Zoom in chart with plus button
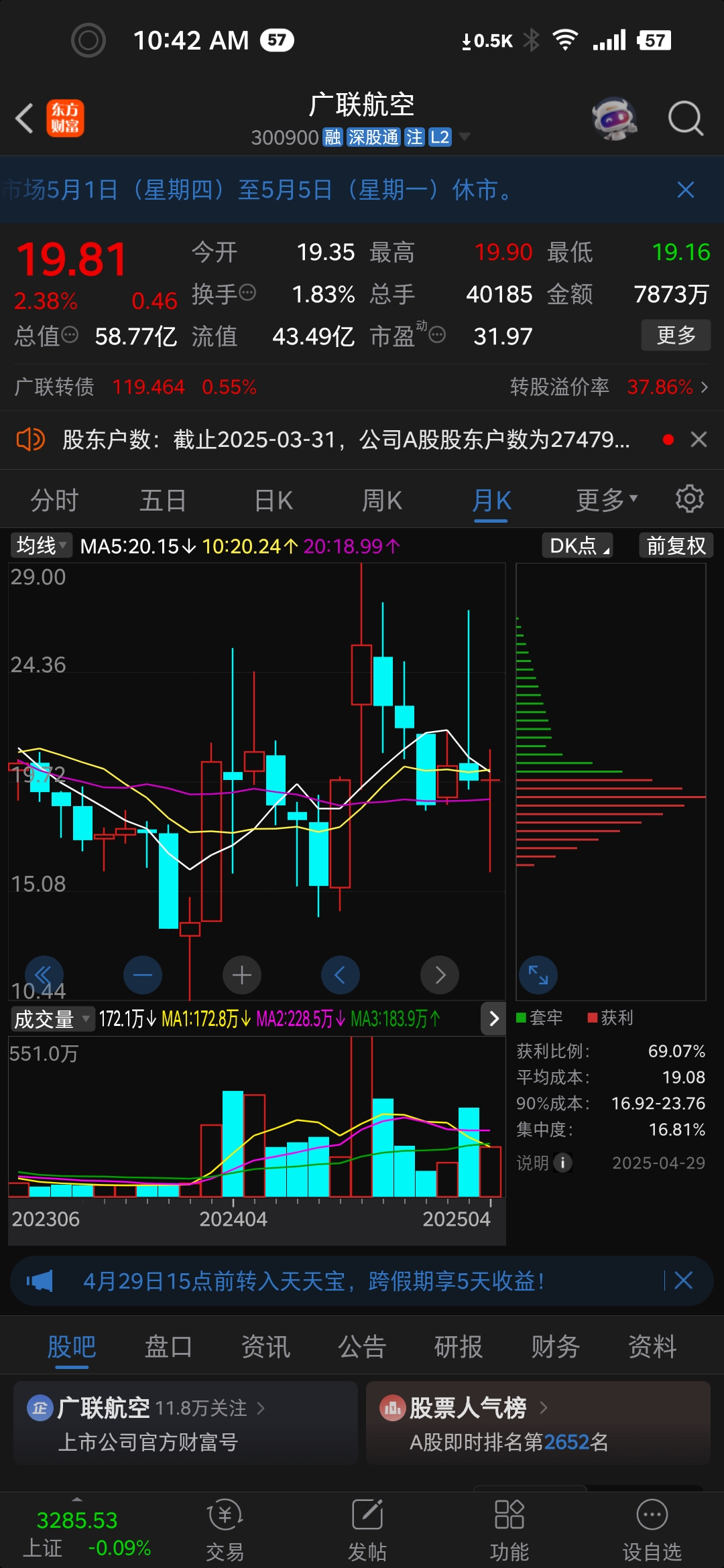The width and height of the screenshot is (724, 1568). pos(242,975)
